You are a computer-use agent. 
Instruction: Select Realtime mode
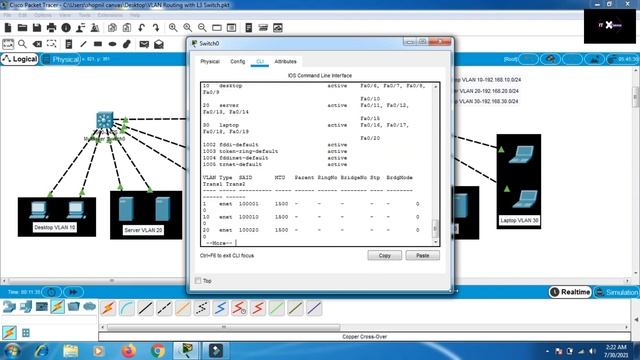[570, 292]
